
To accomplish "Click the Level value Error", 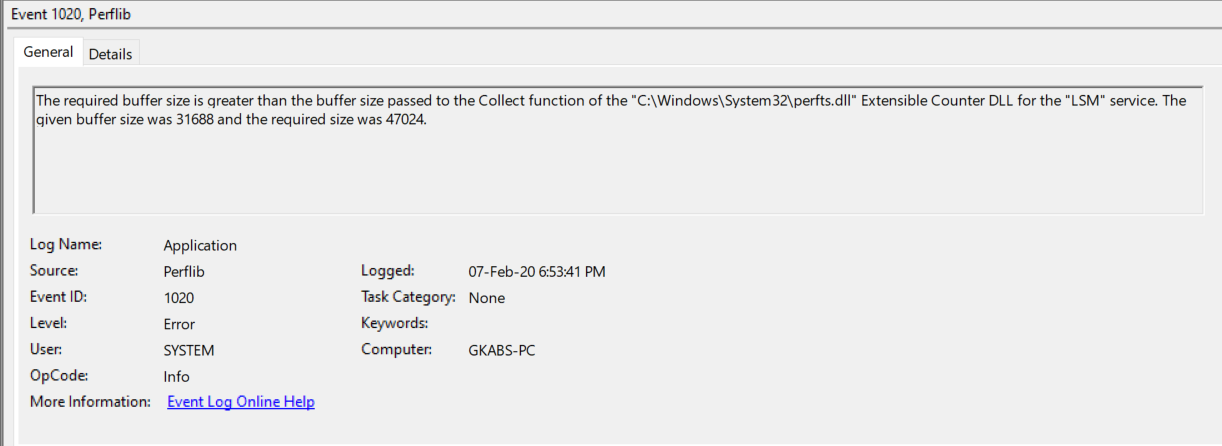I will (x=179, y=324).
